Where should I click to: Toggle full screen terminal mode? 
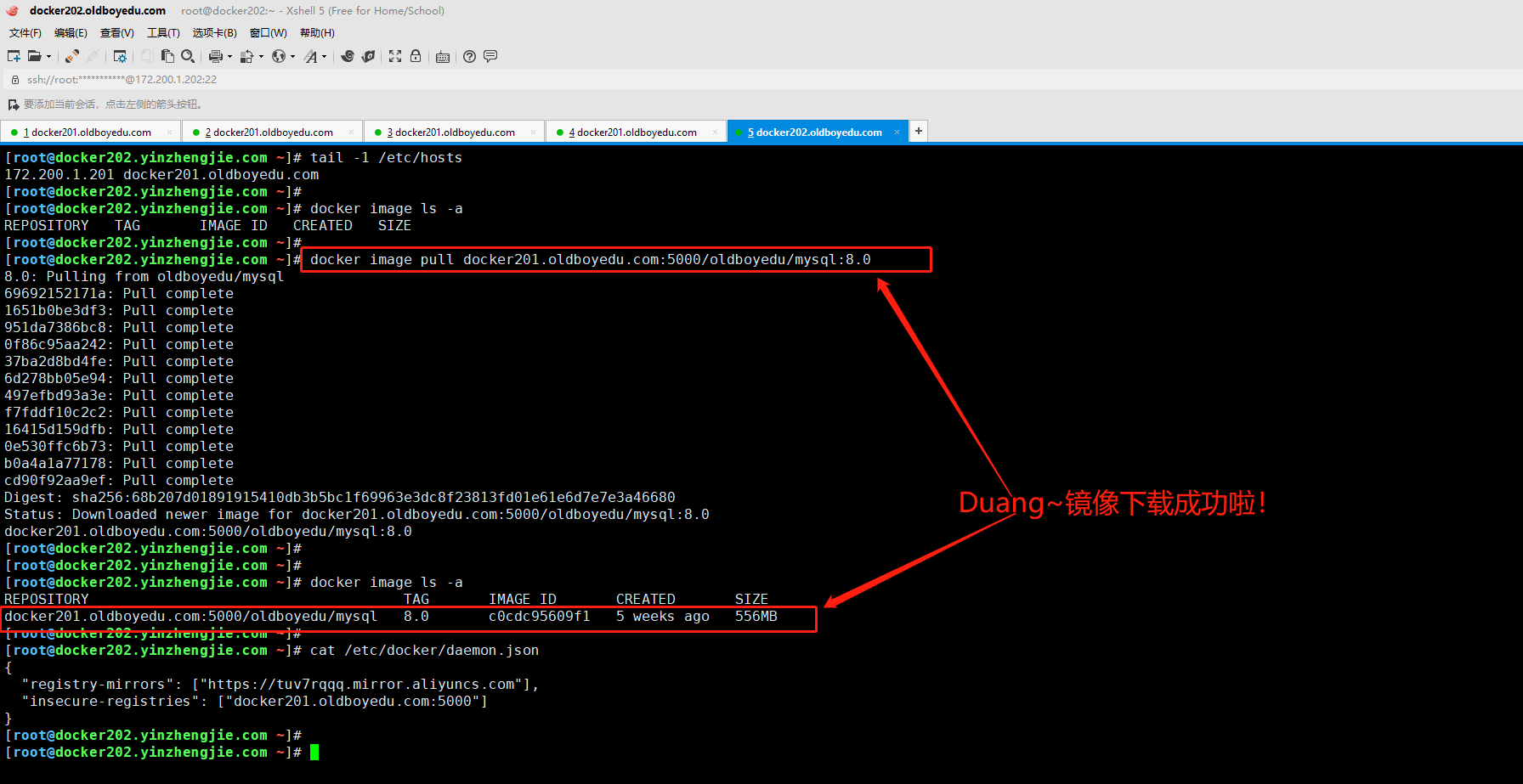pos(394,56)
